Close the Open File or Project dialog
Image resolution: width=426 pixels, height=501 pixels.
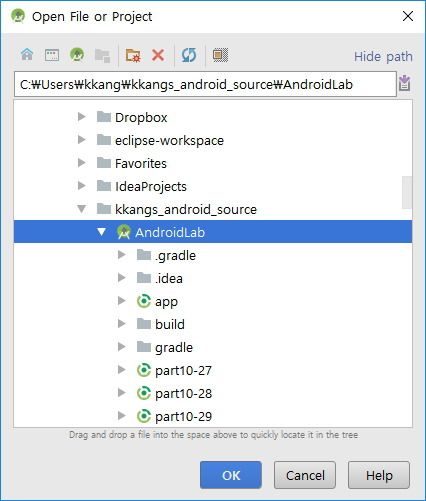click(408, 16)
